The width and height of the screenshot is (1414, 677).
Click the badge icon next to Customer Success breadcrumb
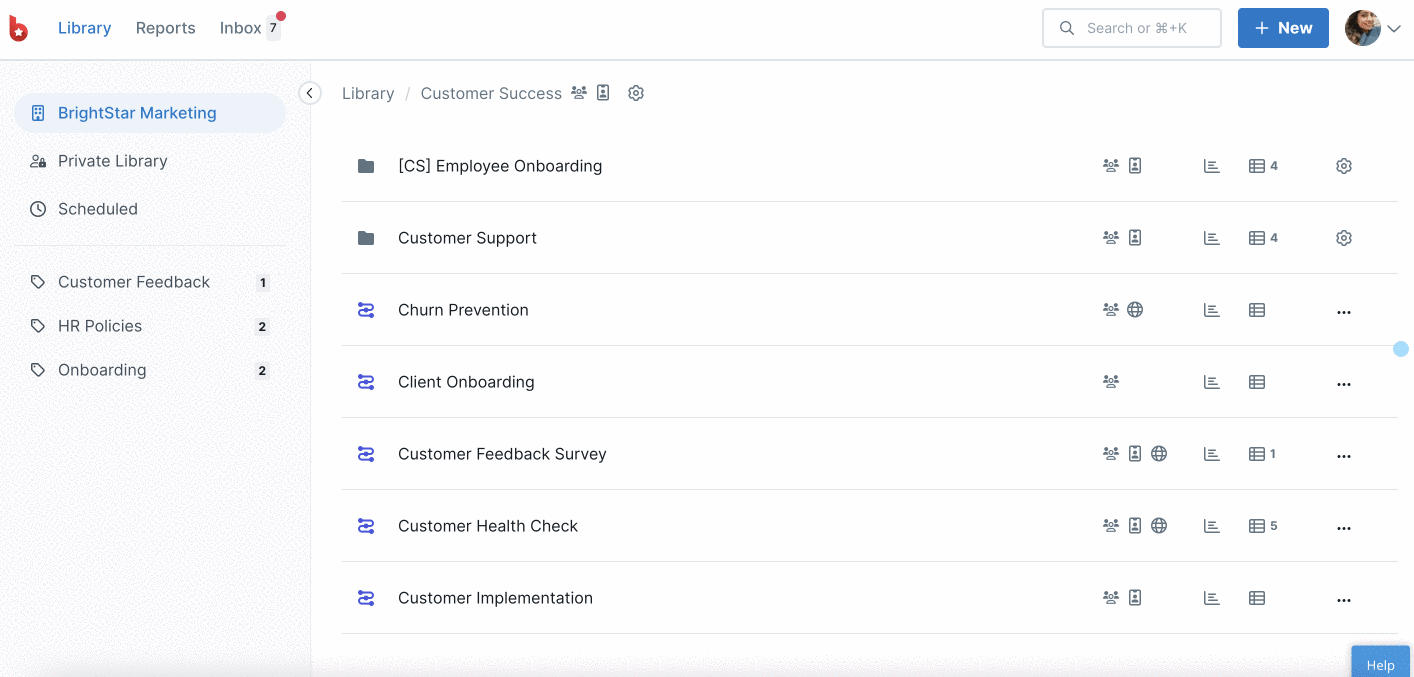(x=603, y=93)
